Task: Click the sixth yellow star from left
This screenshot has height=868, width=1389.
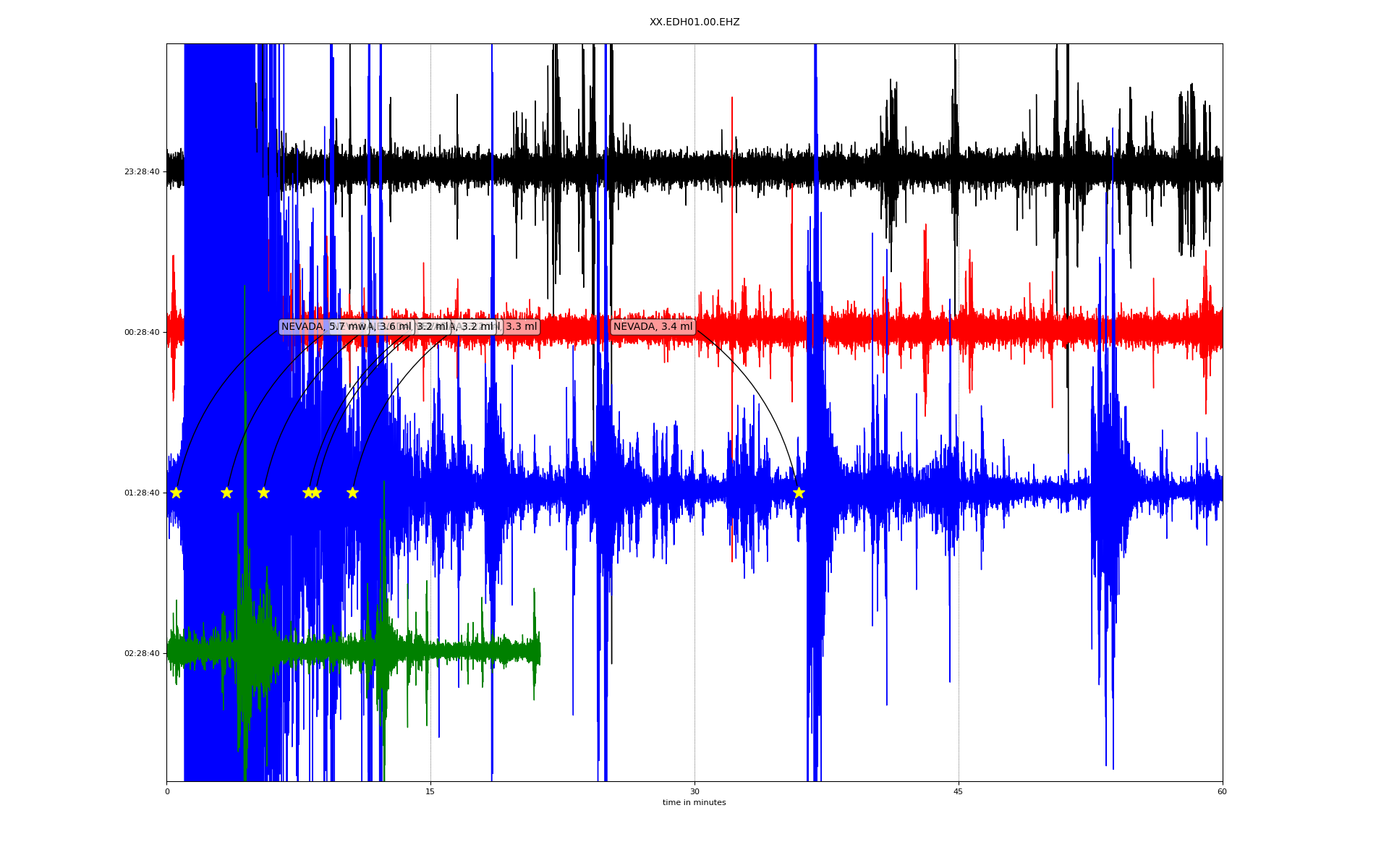Action: click(x=352, y=493)
